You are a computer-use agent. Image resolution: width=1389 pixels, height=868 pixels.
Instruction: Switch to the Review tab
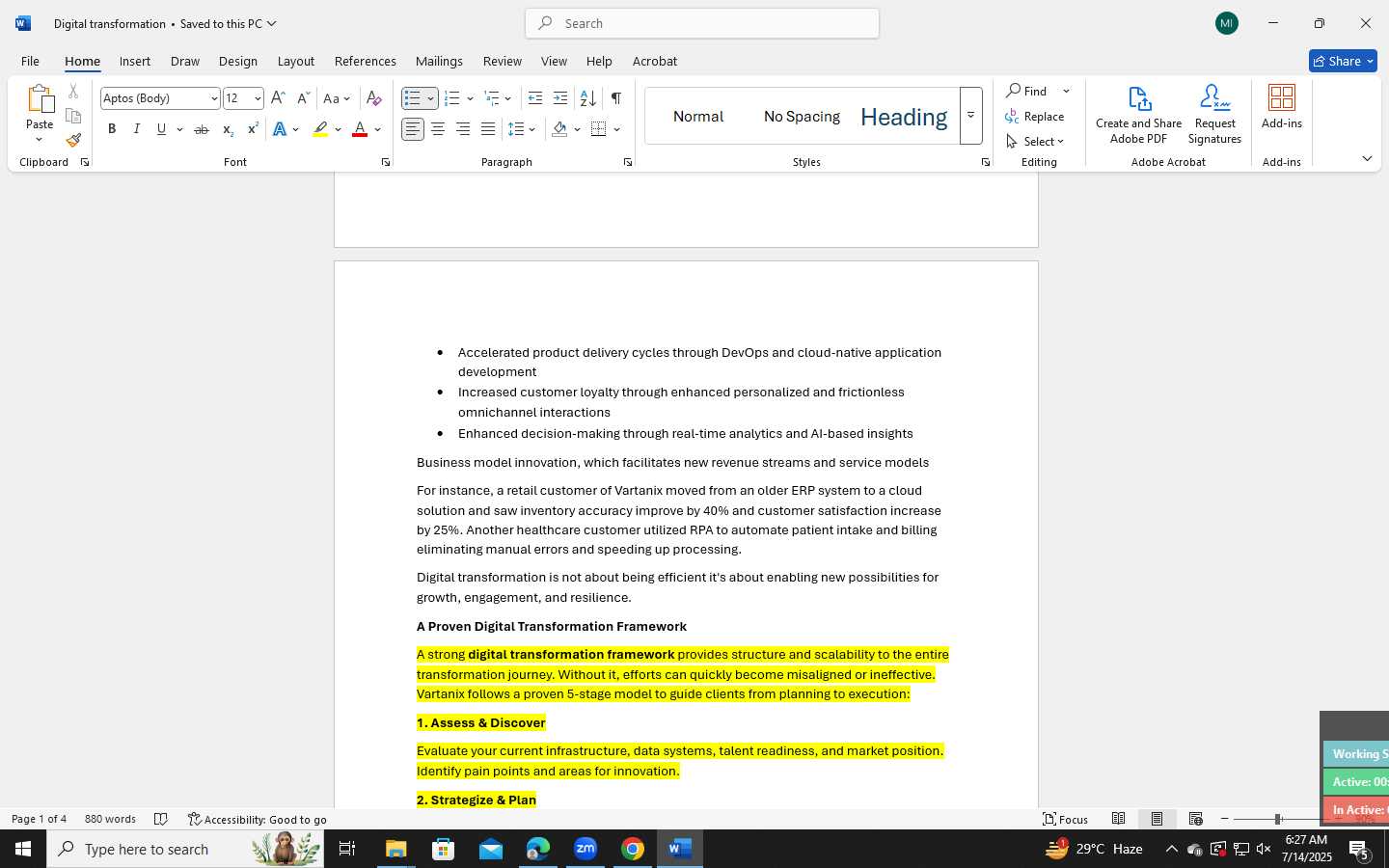pyautogui.click(x=503, y=61)
